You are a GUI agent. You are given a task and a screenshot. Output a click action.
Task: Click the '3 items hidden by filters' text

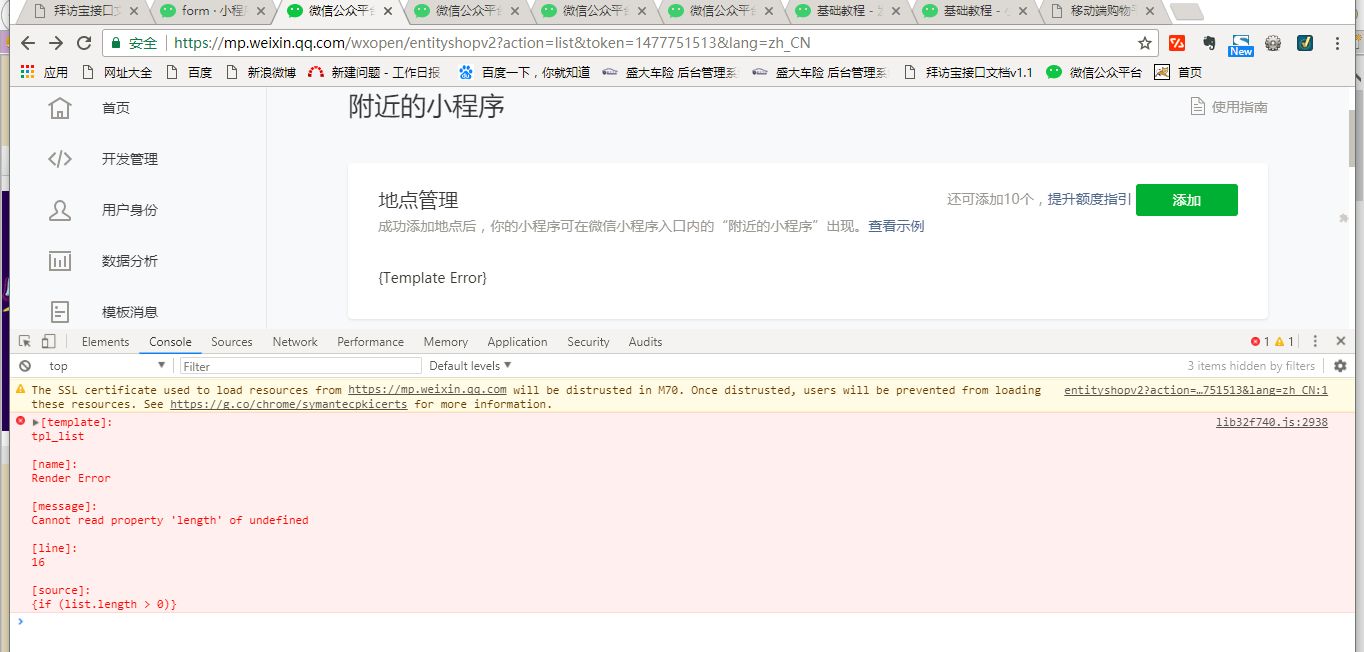(1251, 366)
